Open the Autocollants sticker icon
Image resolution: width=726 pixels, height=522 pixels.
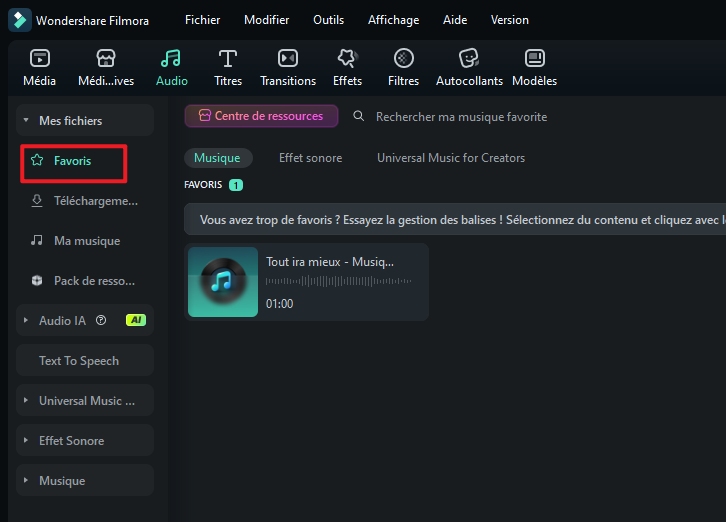(469, 58)
